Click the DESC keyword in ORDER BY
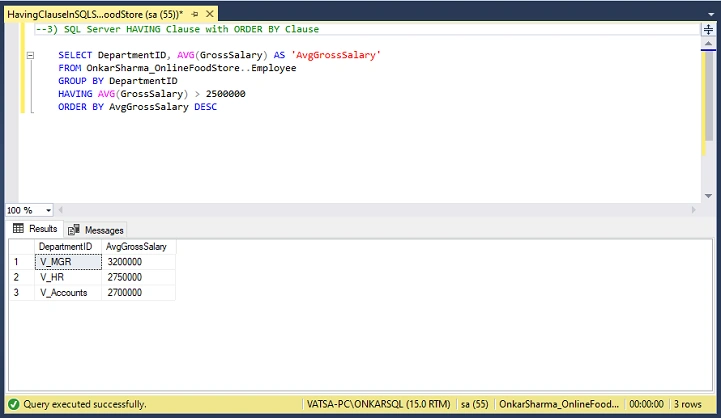Screen dimensions: 721x418 (206, 107)
